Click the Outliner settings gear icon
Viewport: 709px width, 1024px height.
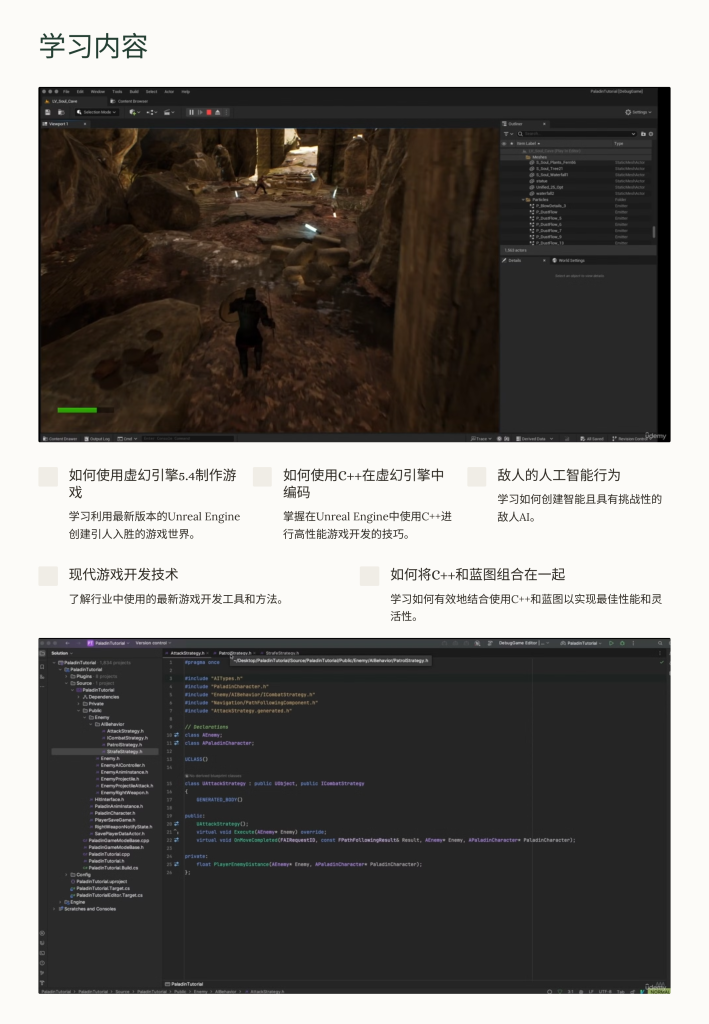[651, 134]
